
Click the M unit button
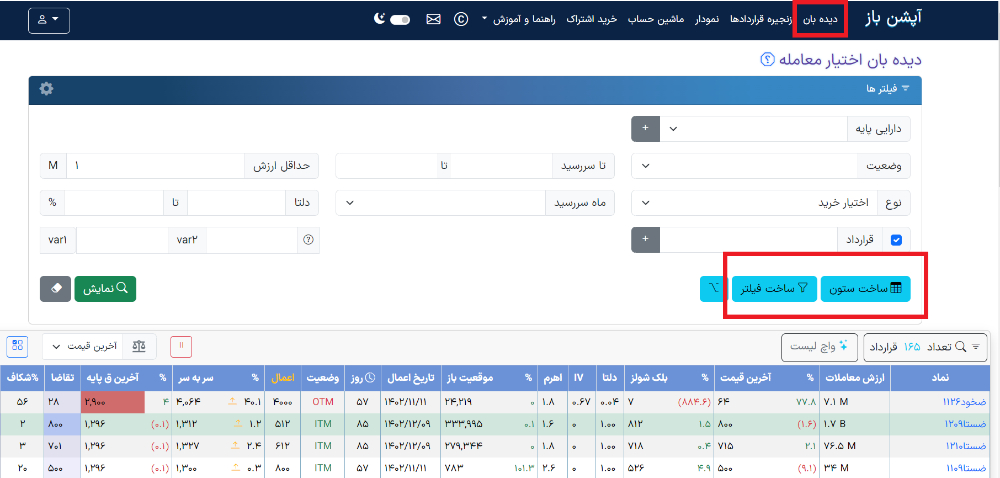tap(53, 166)
